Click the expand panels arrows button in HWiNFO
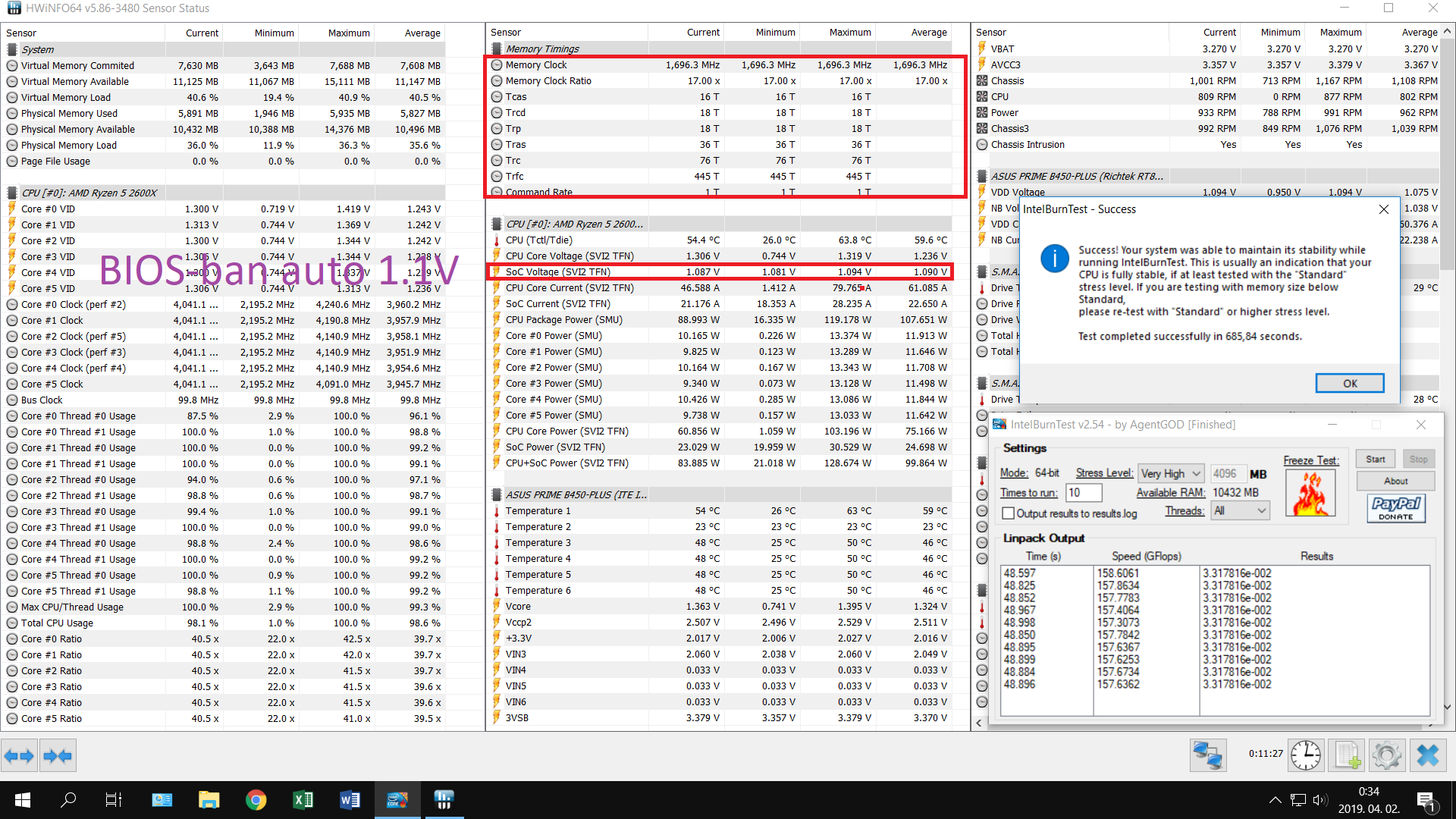Image resolution: width=1456 pixels, height=819 pixels. [x=19, y=755]
